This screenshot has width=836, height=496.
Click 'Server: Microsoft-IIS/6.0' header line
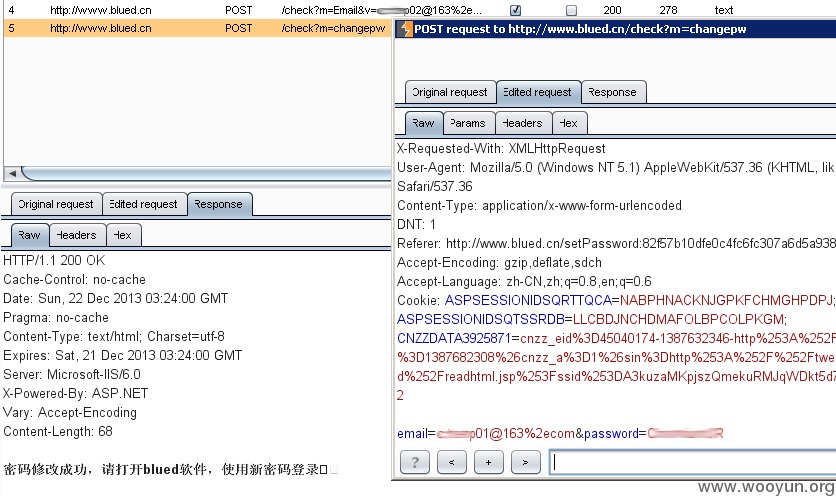click(72, 374)
